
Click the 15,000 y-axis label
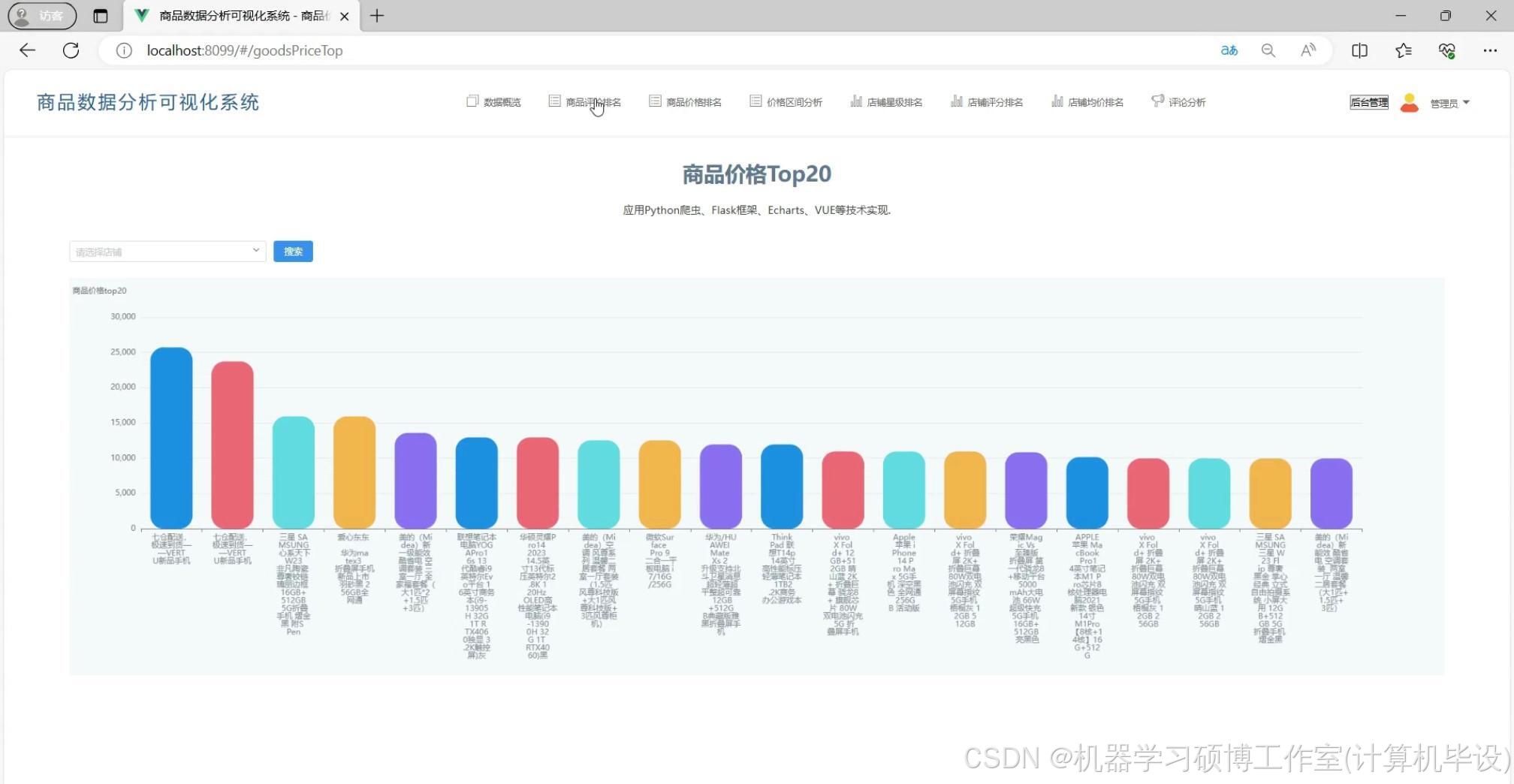point(123,422)
